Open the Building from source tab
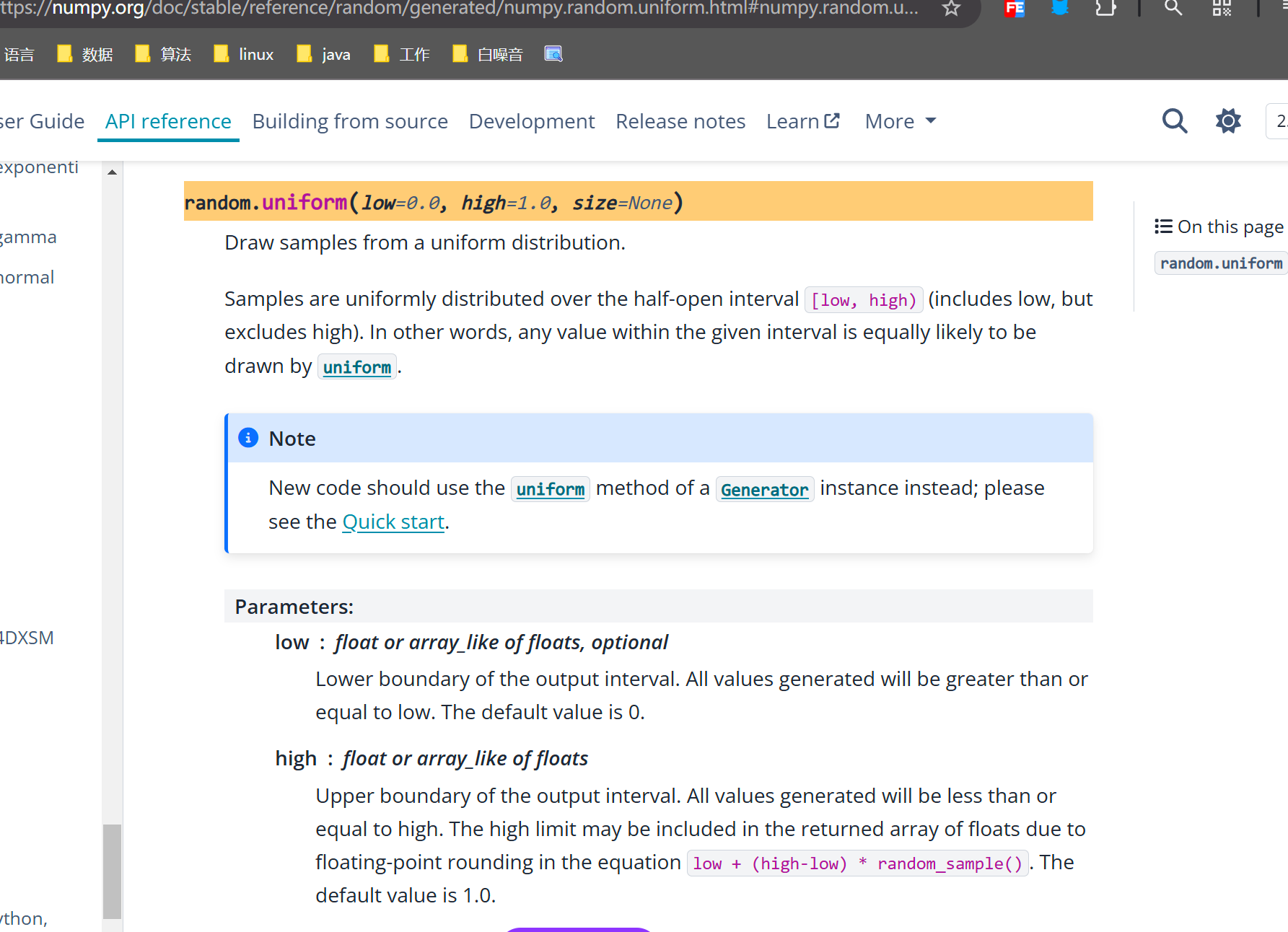Screen dimensions: 1288x932 (350, 121)
